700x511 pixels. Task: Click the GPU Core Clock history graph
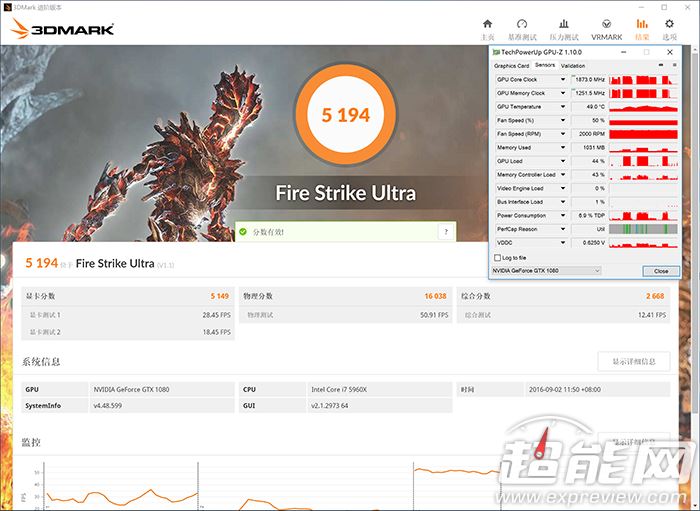(x=643, y=79)
